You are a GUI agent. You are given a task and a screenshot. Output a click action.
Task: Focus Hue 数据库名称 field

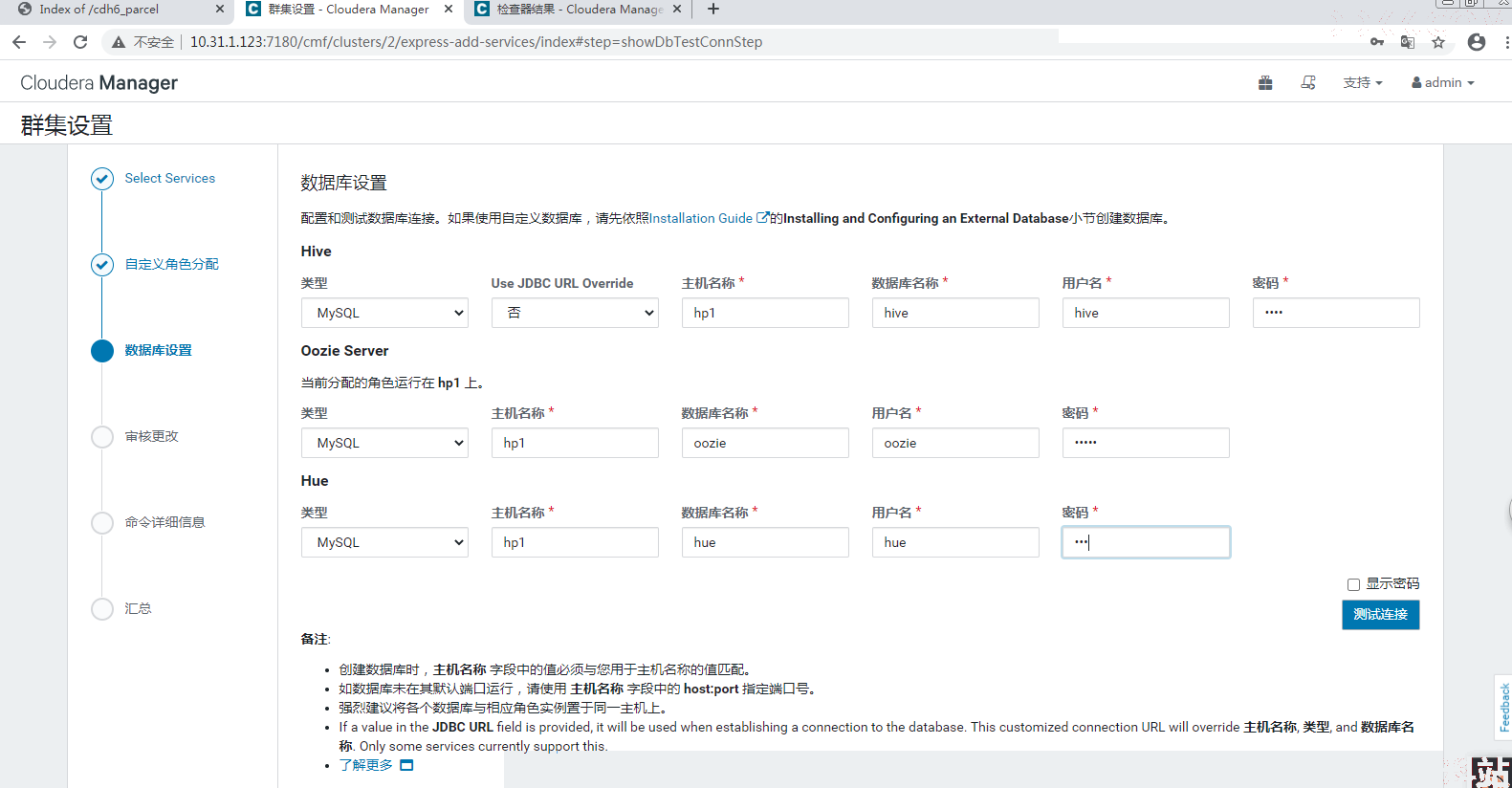pos(765,542)
